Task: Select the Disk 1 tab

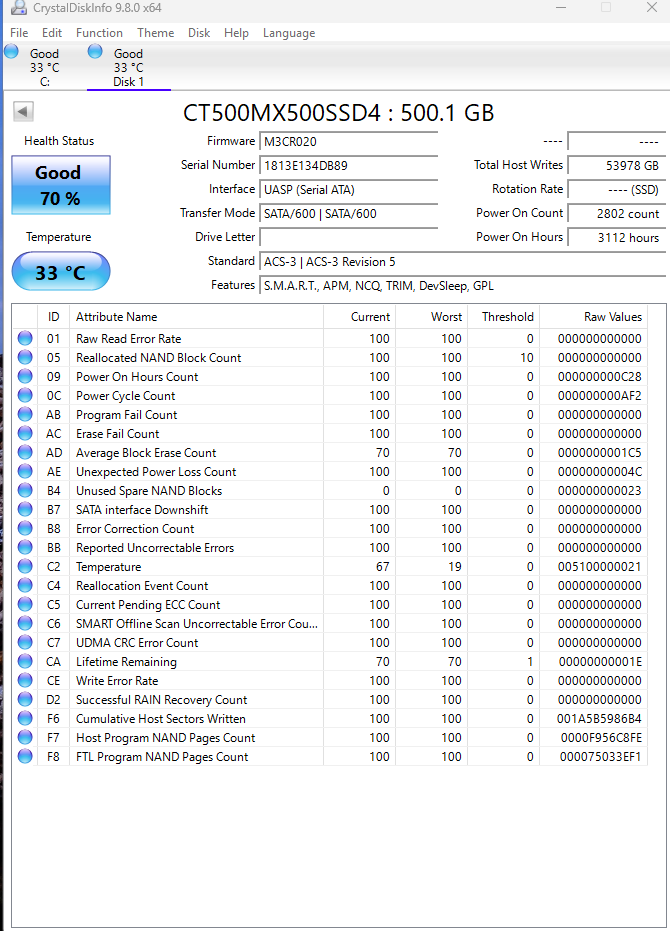Action: 129,67
